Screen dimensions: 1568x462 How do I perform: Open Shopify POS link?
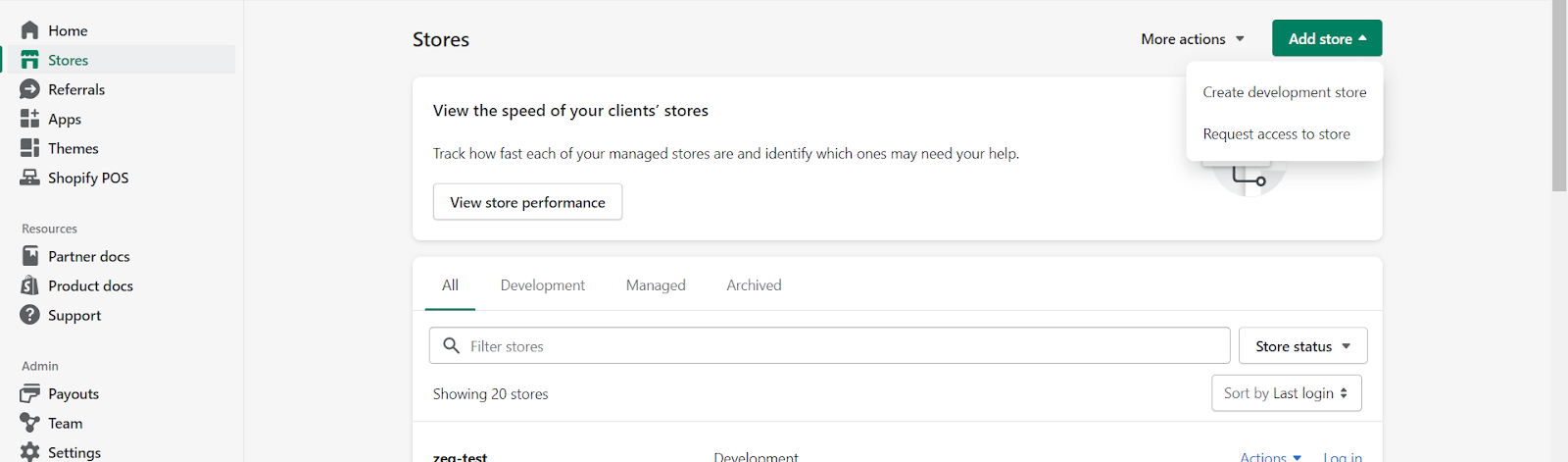(x=88, y=178)
